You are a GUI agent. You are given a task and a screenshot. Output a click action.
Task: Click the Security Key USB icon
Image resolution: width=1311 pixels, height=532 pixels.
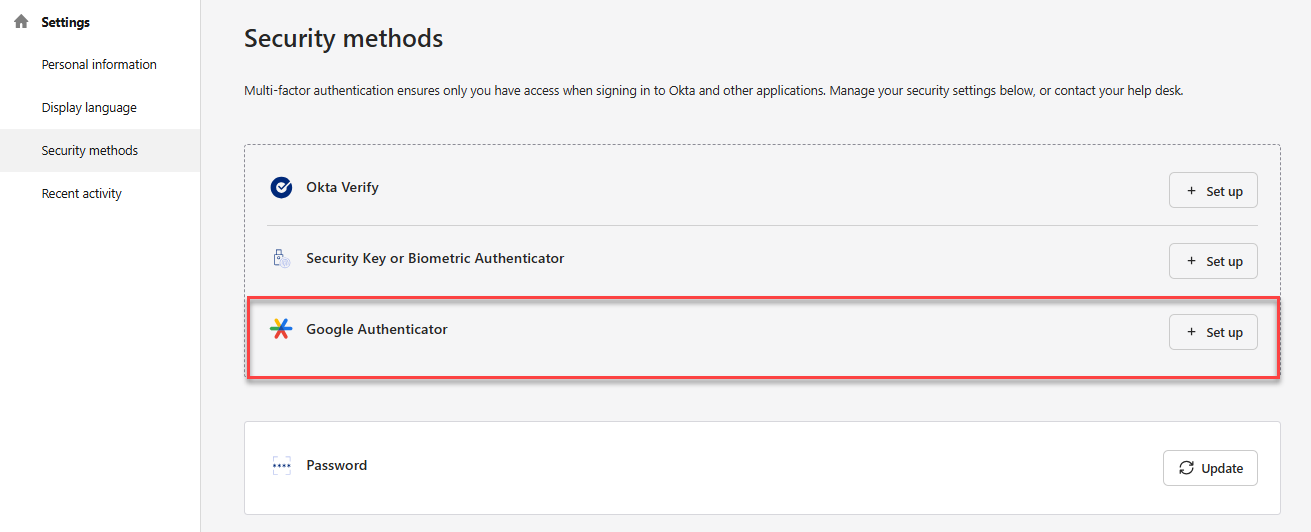(x=281, y=258)
